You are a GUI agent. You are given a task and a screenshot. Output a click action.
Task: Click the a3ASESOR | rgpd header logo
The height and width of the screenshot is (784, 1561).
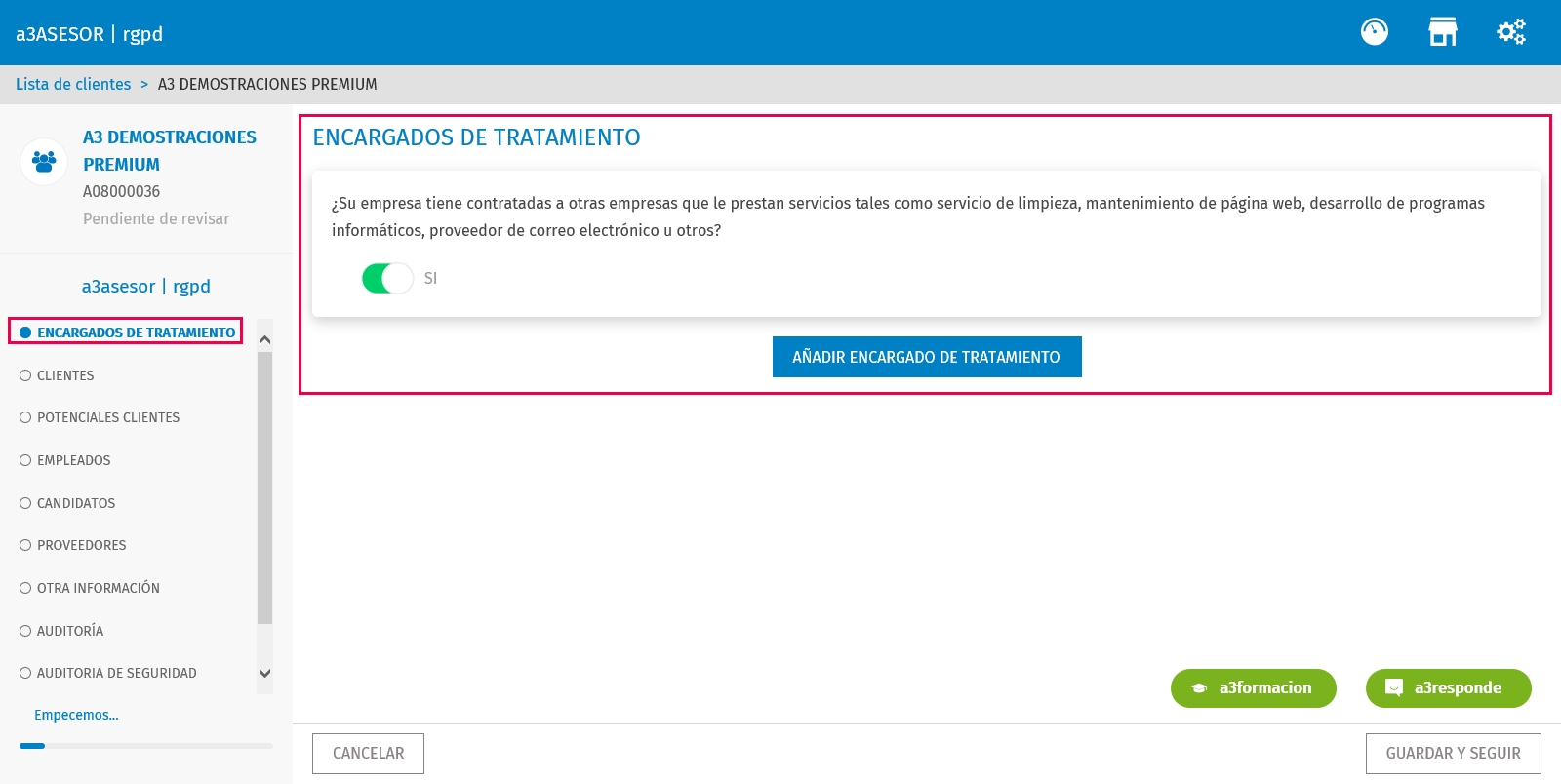click(89, 34)
